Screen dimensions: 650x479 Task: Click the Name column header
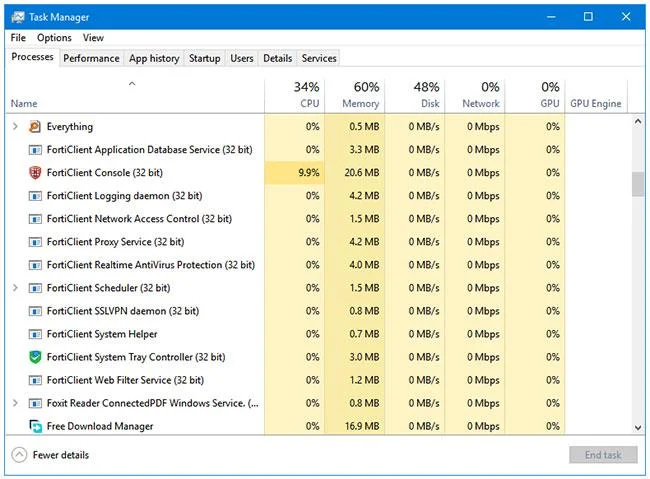[x=135, y=95]
